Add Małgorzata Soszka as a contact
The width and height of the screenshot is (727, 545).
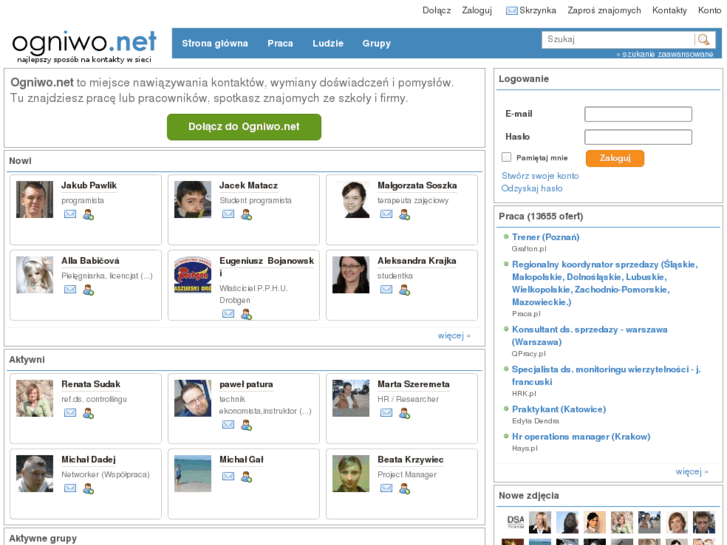point(404,215)
